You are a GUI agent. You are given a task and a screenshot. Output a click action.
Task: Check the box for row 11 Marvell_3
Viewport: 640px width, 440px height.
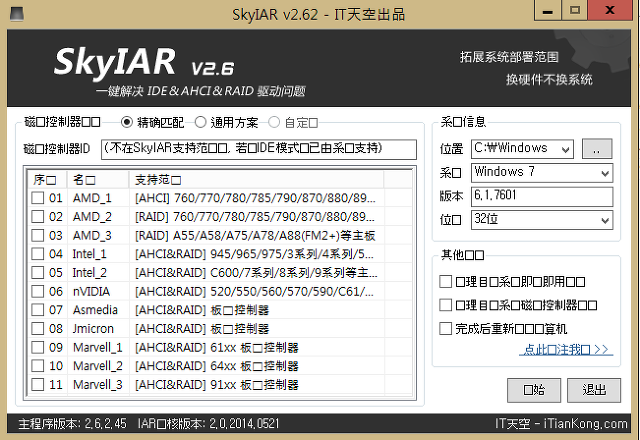point(38,384)
